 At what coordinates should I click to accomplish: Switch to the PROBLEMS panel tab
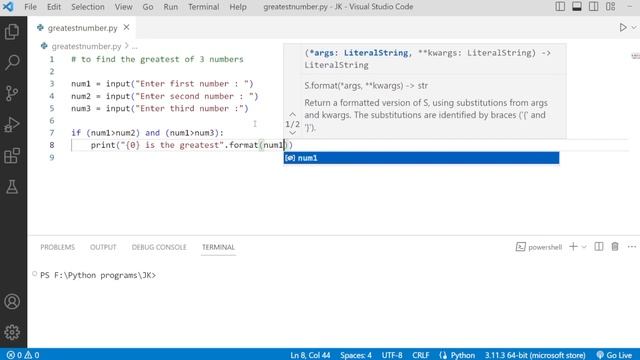click(x=58, y=247)
